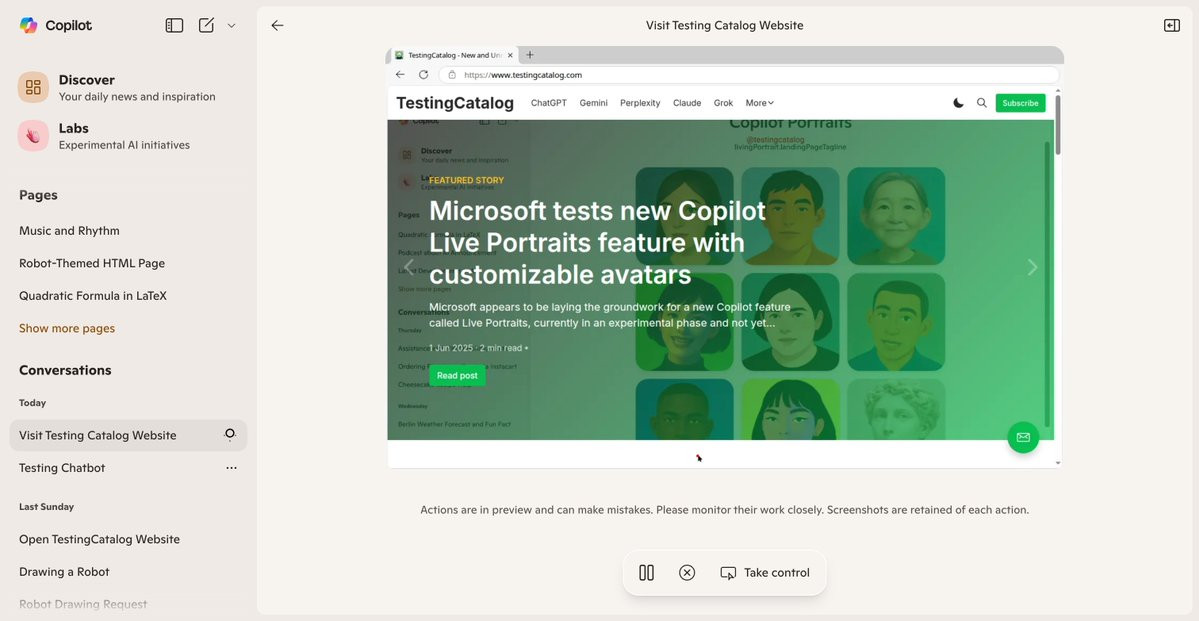Click the Copilot logo icon

click(28, 25)
